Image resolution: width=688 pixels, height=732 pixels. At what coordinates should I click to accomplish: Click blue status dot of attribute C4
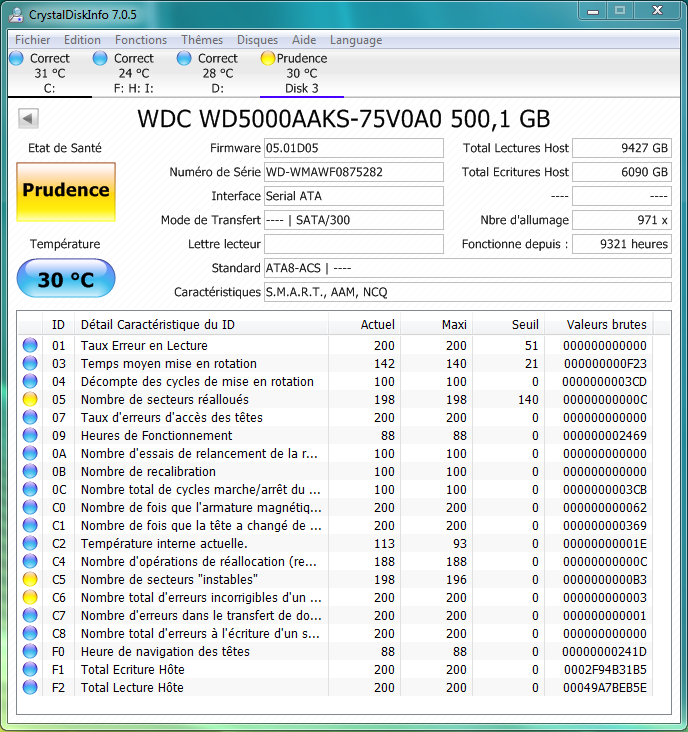pos(30,561)
